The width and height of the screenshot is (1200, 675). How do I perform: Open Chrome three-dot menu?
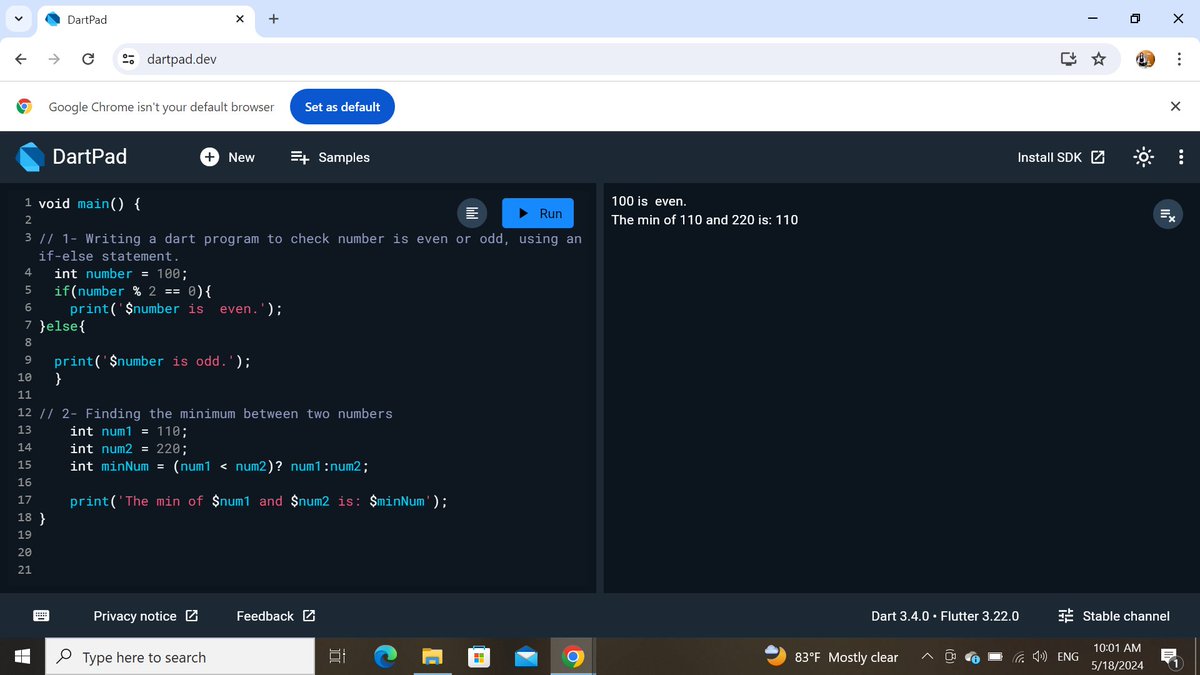coord(1180,59)
